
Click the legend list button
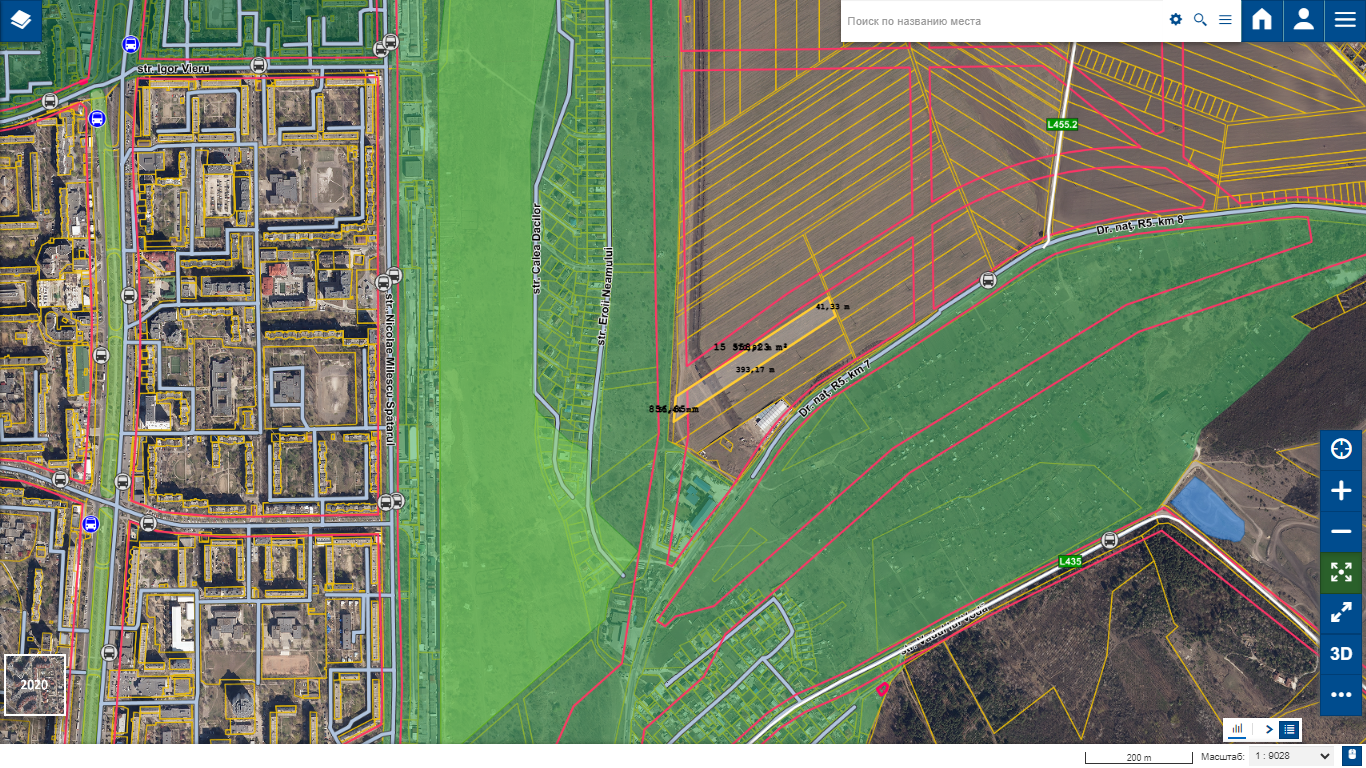[1289, 730]
